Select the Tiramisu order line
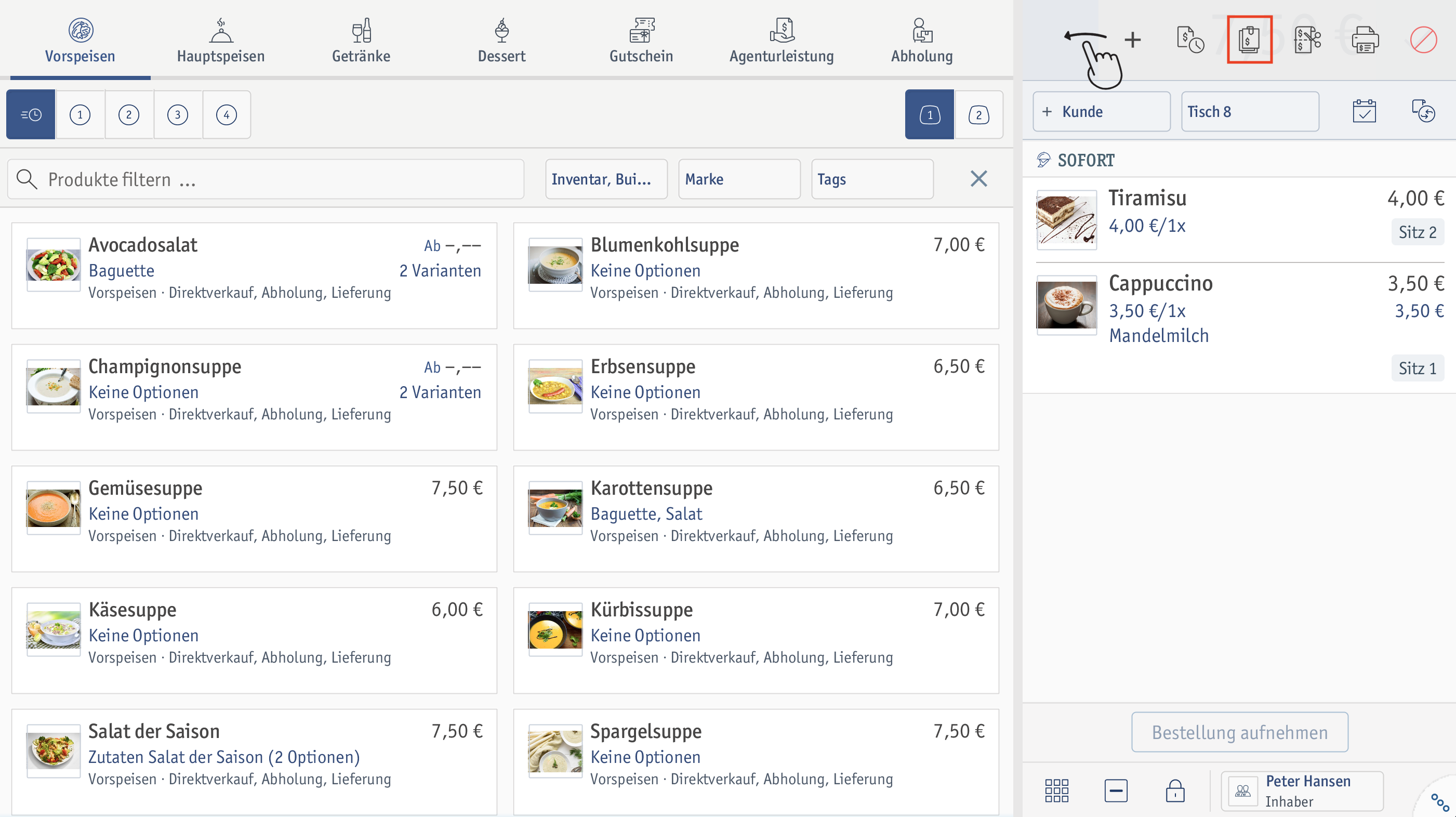The height and width of the screenshot is (817, 1456). pyautogui.click(x=1239, y=219)
